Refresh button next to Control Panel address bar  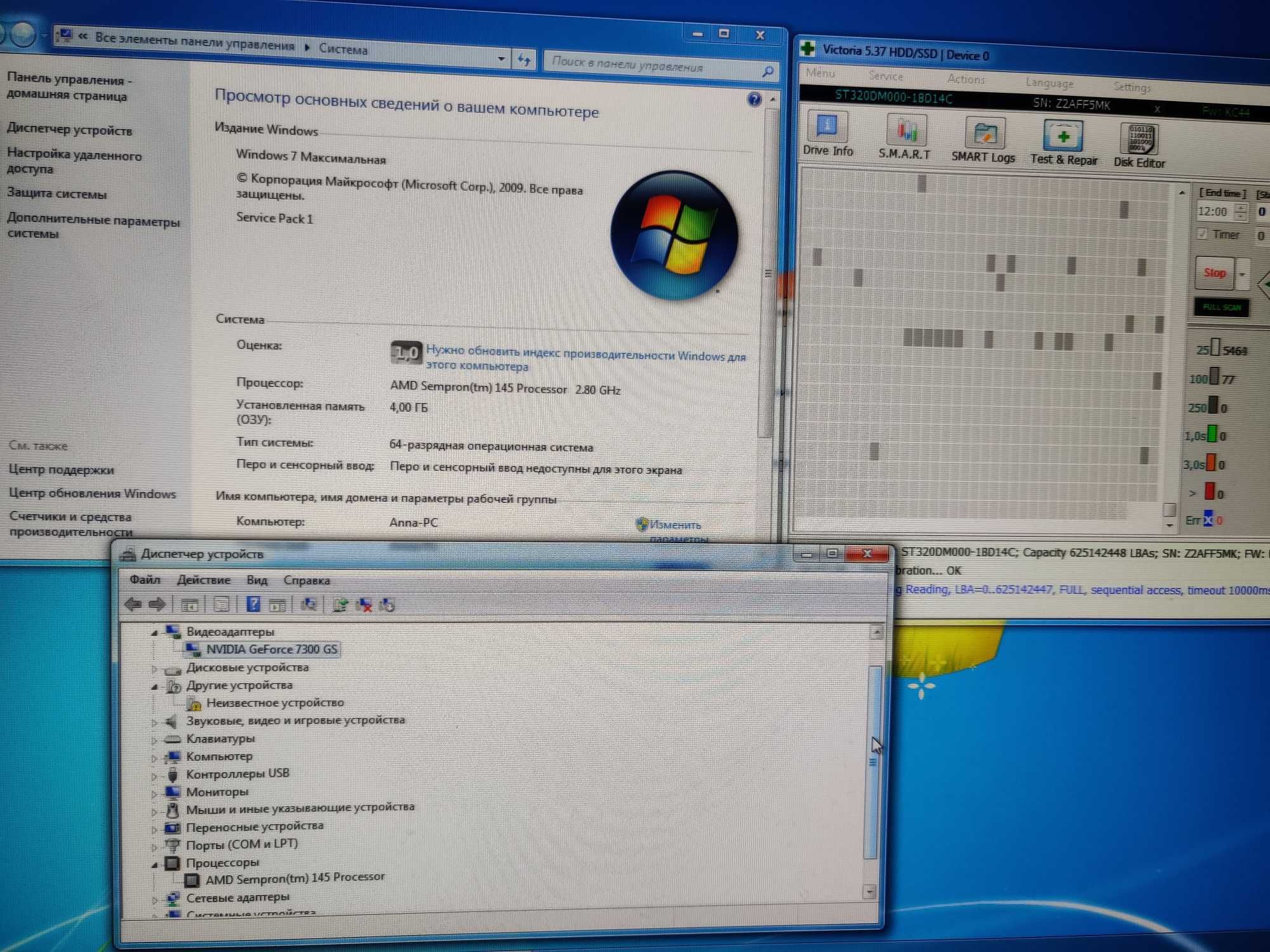tap(524, 60)
